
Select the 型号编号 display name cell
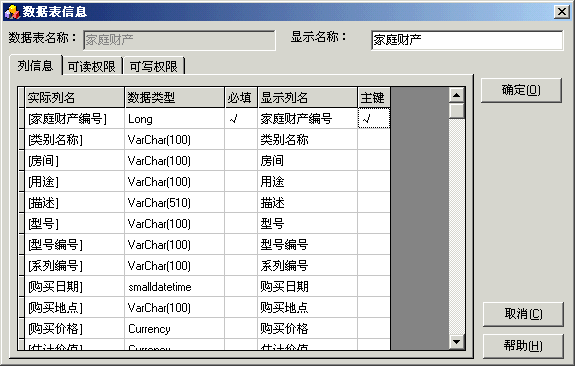pos(307,244)
